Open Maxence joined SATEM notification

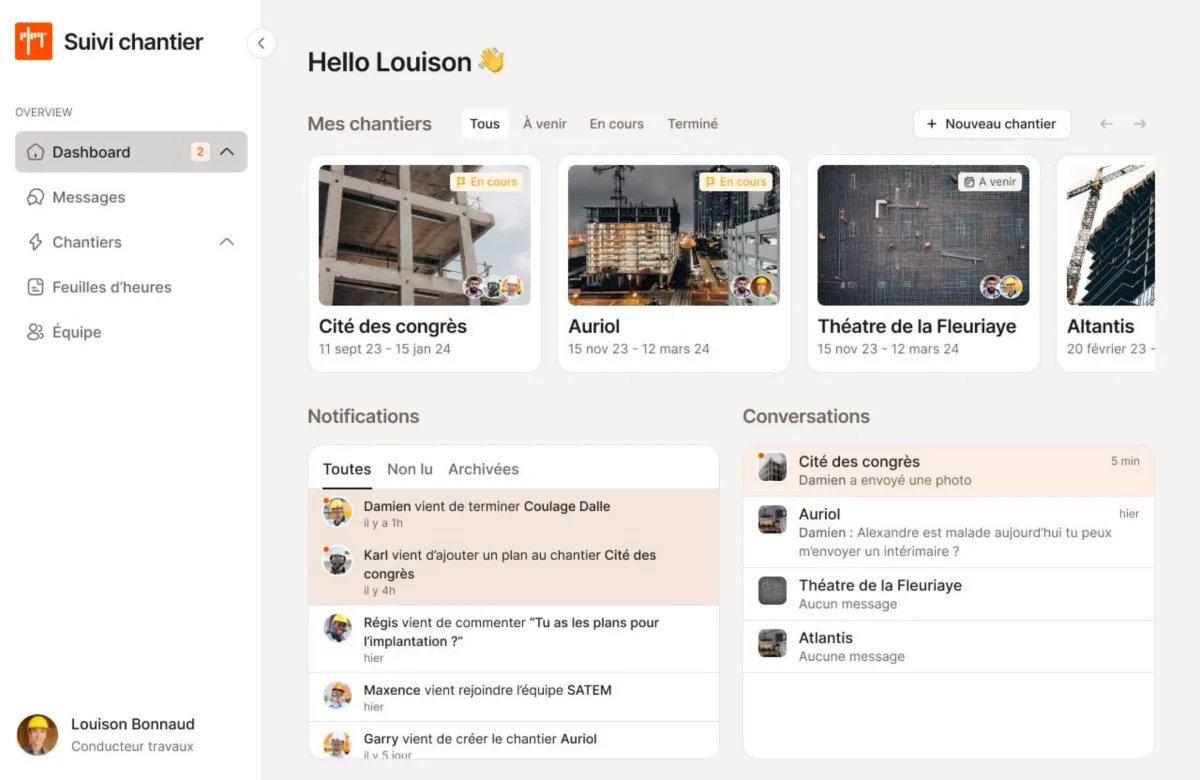click(x=514, y=697)
